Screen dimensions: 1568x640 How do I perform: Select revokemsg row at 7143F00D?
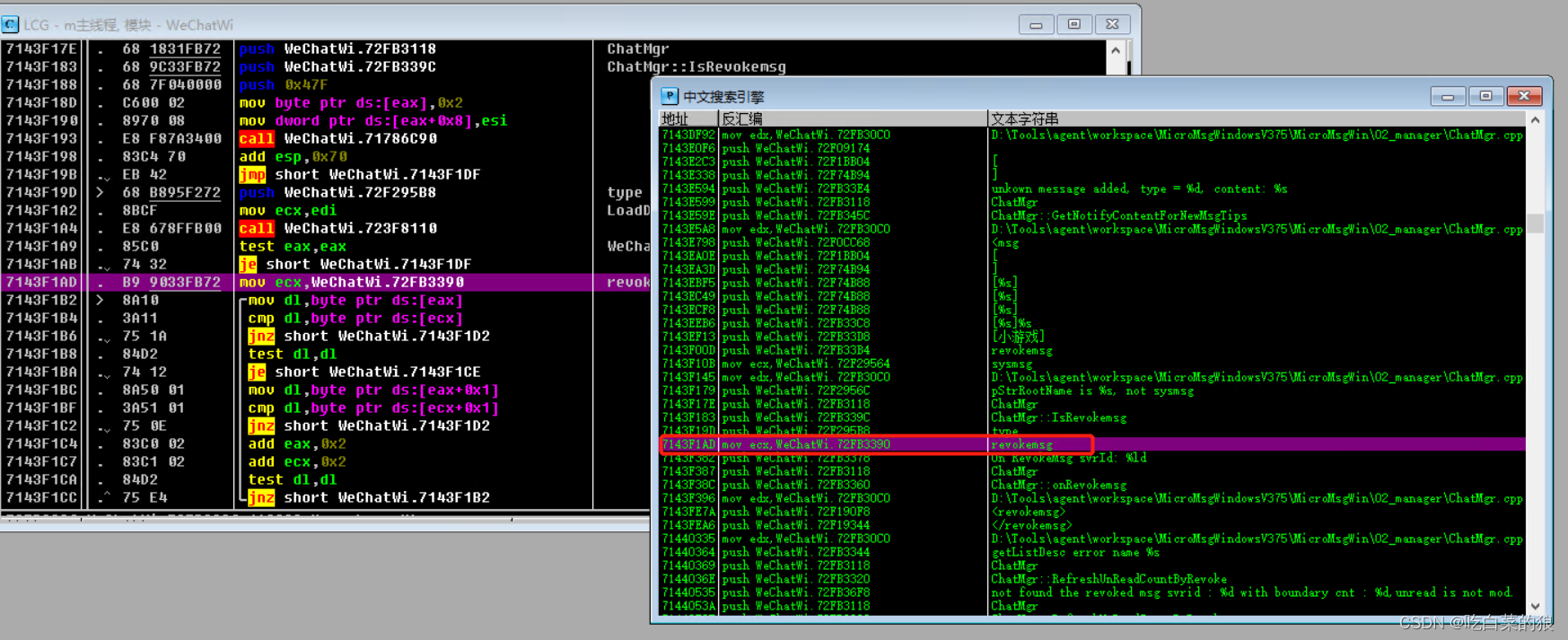(x=1092, y=350)
